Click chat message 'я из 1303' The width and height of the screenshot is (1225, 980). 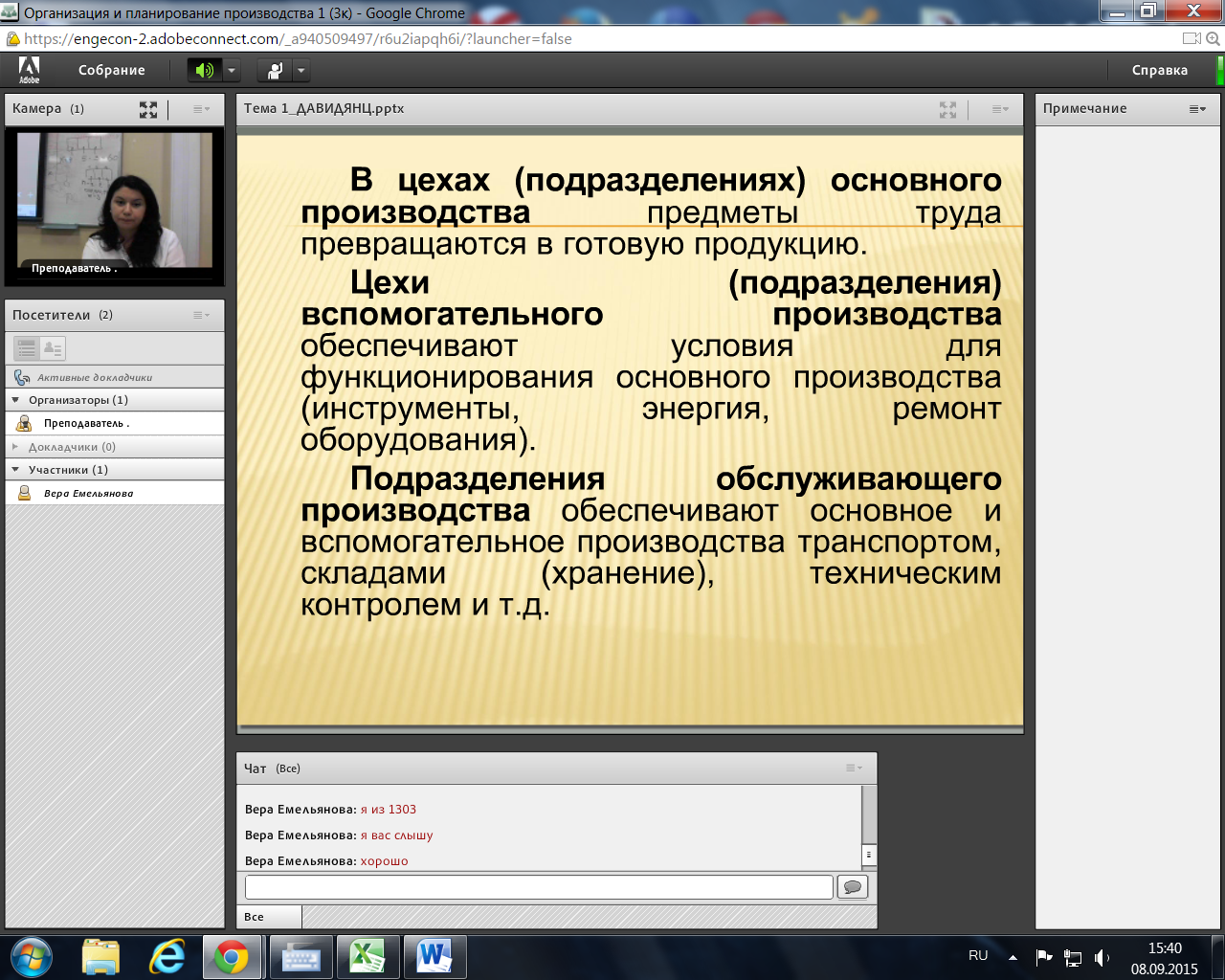pyautogui.click(x=388, y=810)
